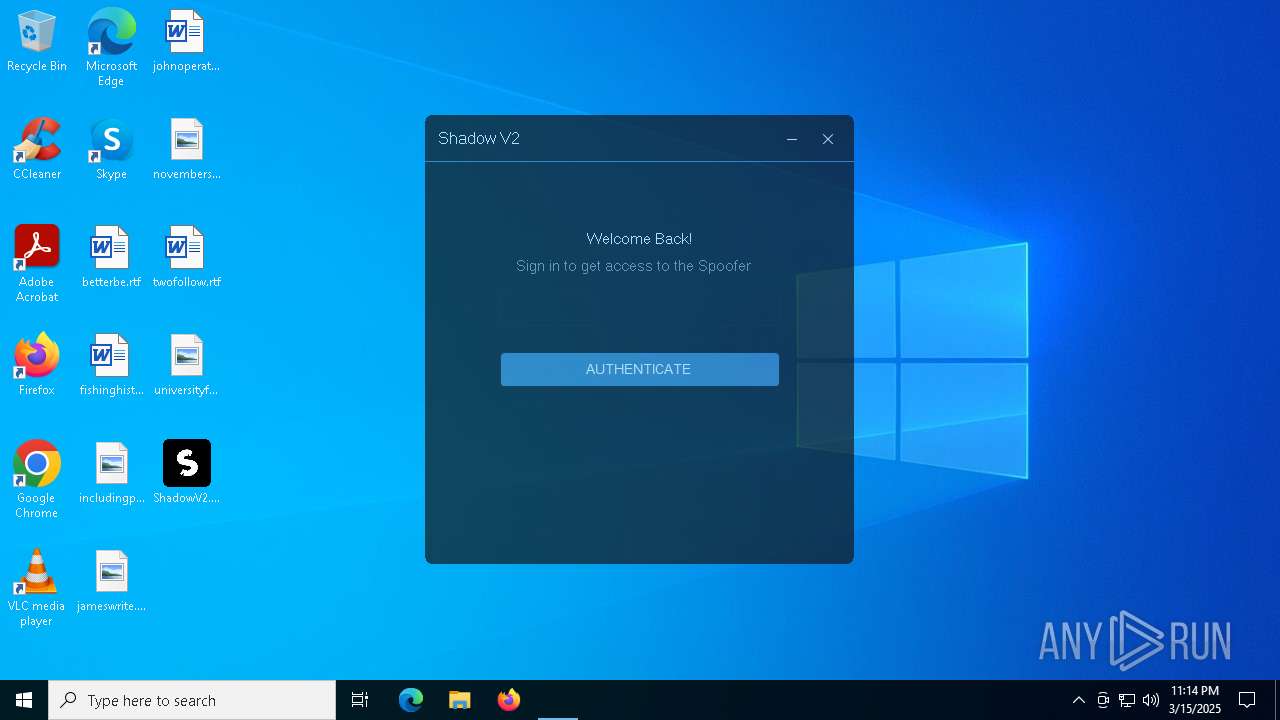The image size is (1280, 720).
Task: Select the Adobe Acrobat desktop shortcut
Action: click(x=37, y=264)
